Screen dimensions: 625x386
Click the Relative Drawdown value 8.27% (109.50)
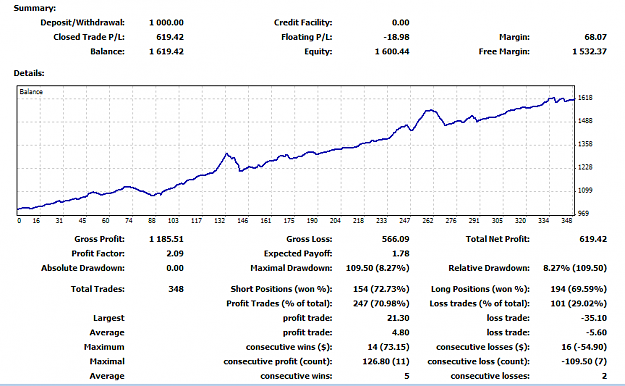pos(575,268)
